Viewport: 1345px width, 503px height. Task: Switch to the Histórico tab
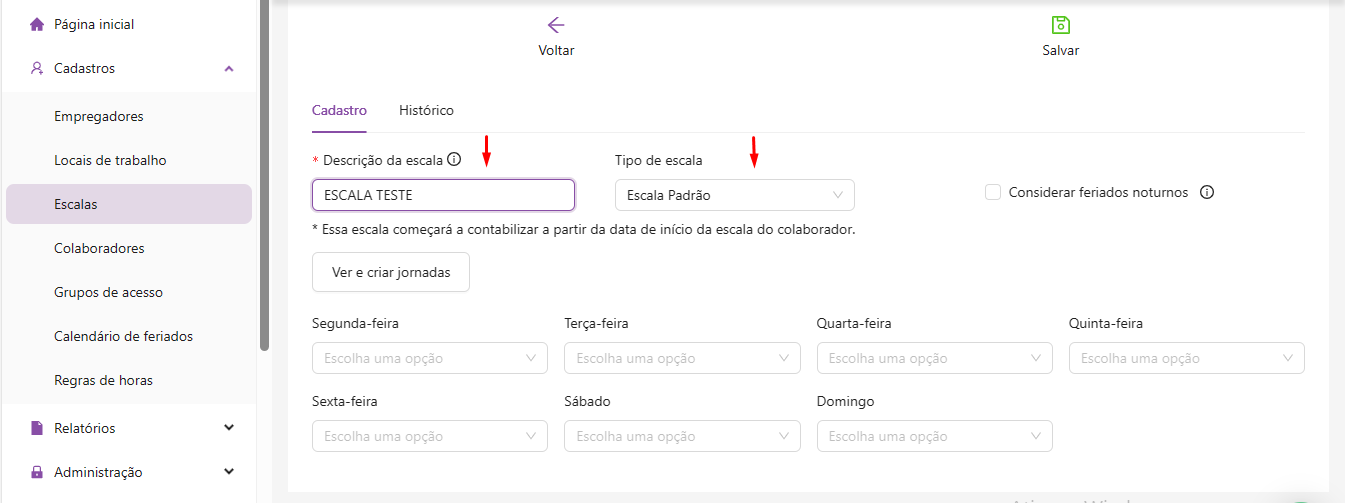click(426, 110)
